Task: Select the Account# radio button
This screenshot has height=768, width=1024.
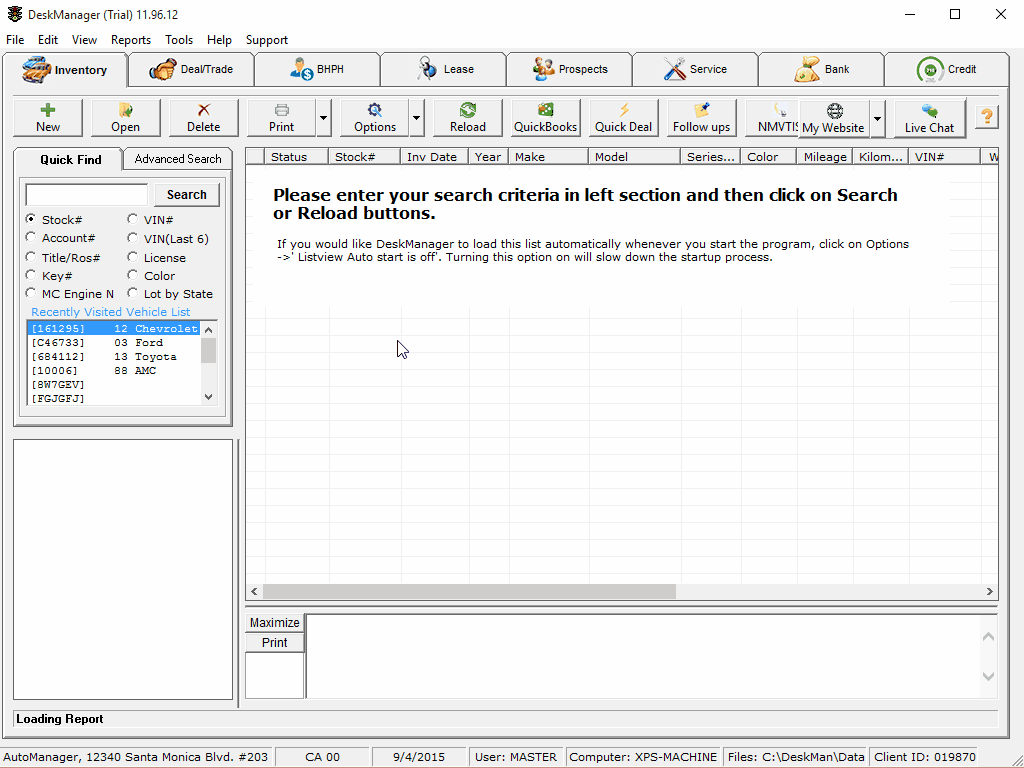Action: (x=31, y=237)
